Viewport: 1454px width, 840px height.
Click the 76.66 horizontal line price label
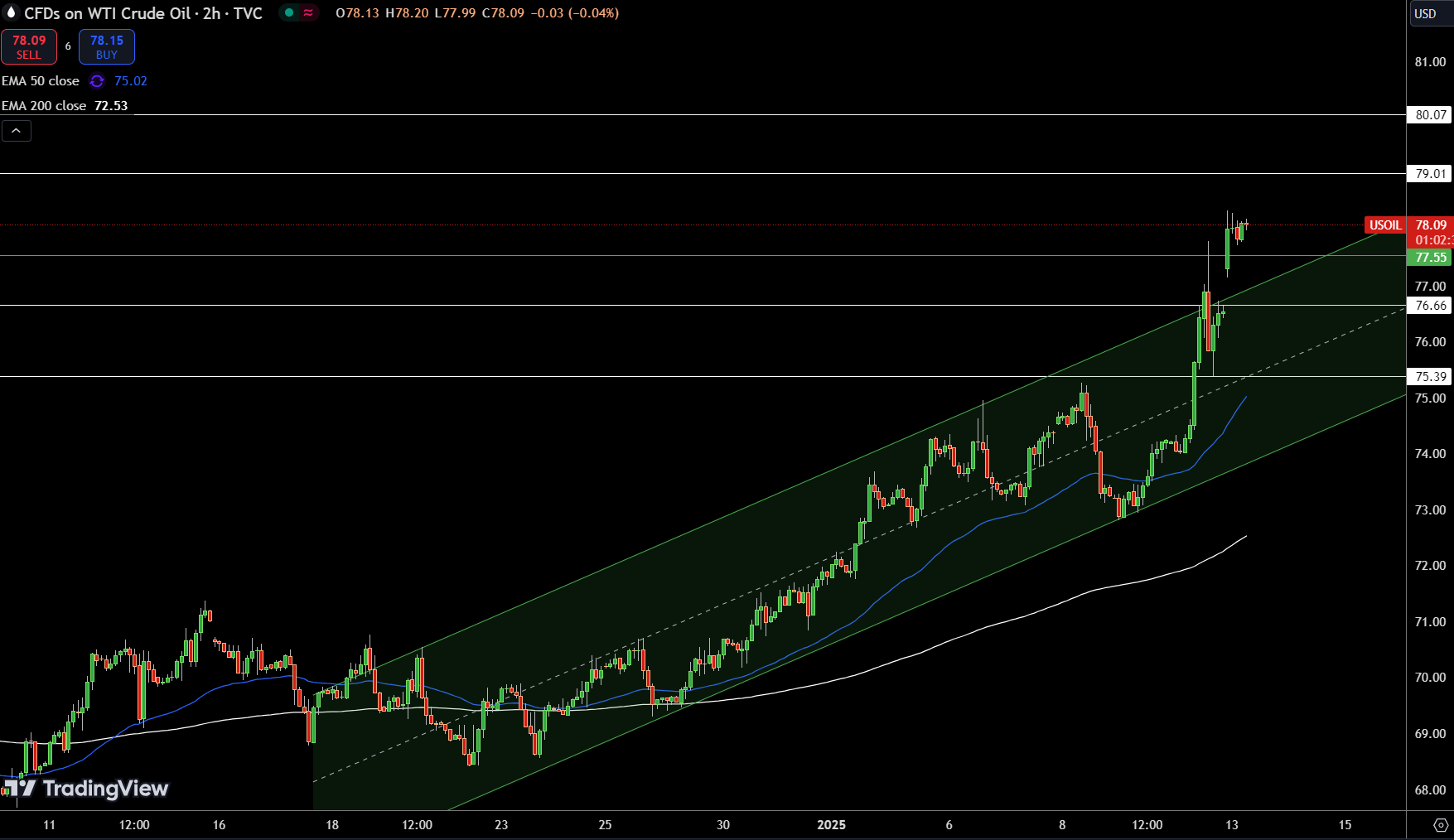pyautogui.click(x=1430, y=306)
